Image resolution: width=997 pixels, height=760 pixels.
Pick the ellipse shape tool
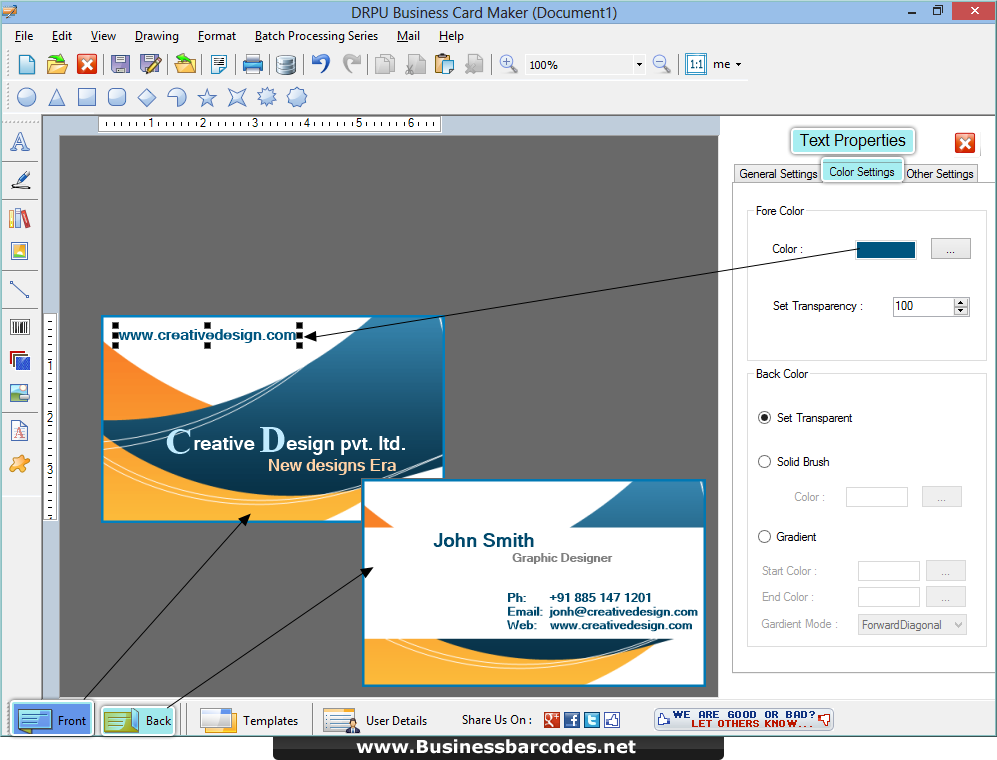(26, 97)
